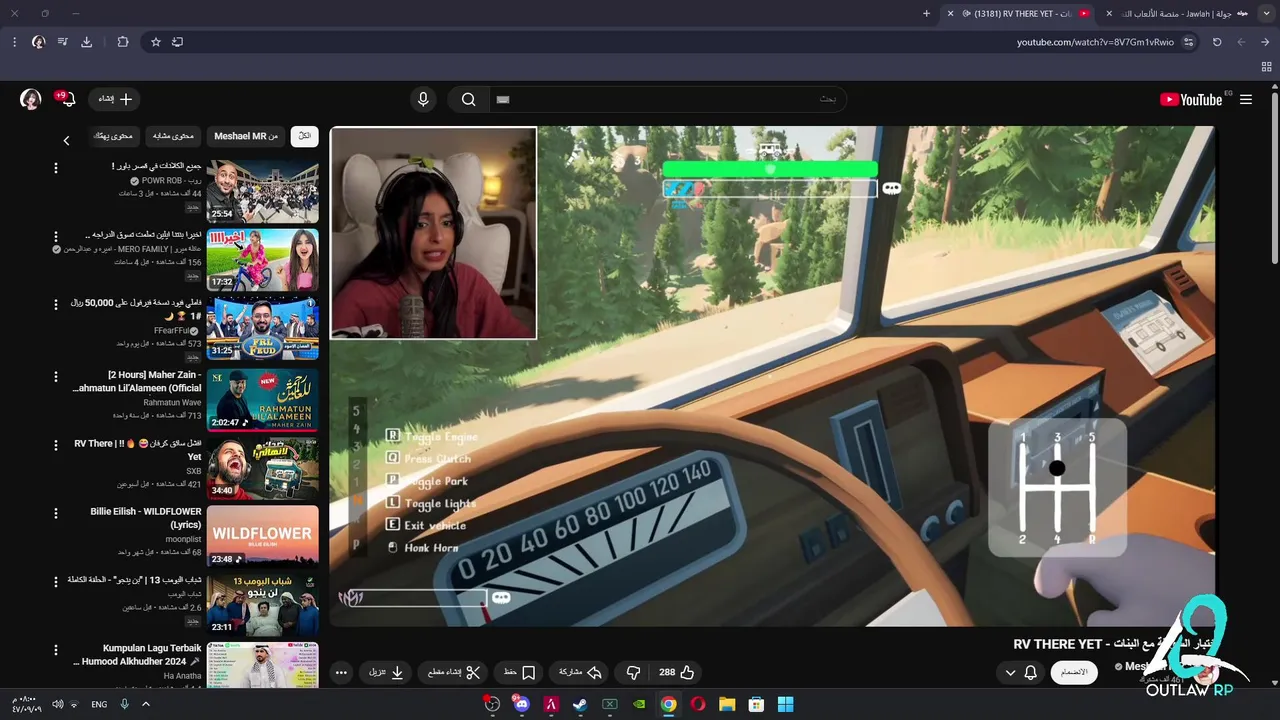Open three-dot options for SXB video

(x=56, y=445)
